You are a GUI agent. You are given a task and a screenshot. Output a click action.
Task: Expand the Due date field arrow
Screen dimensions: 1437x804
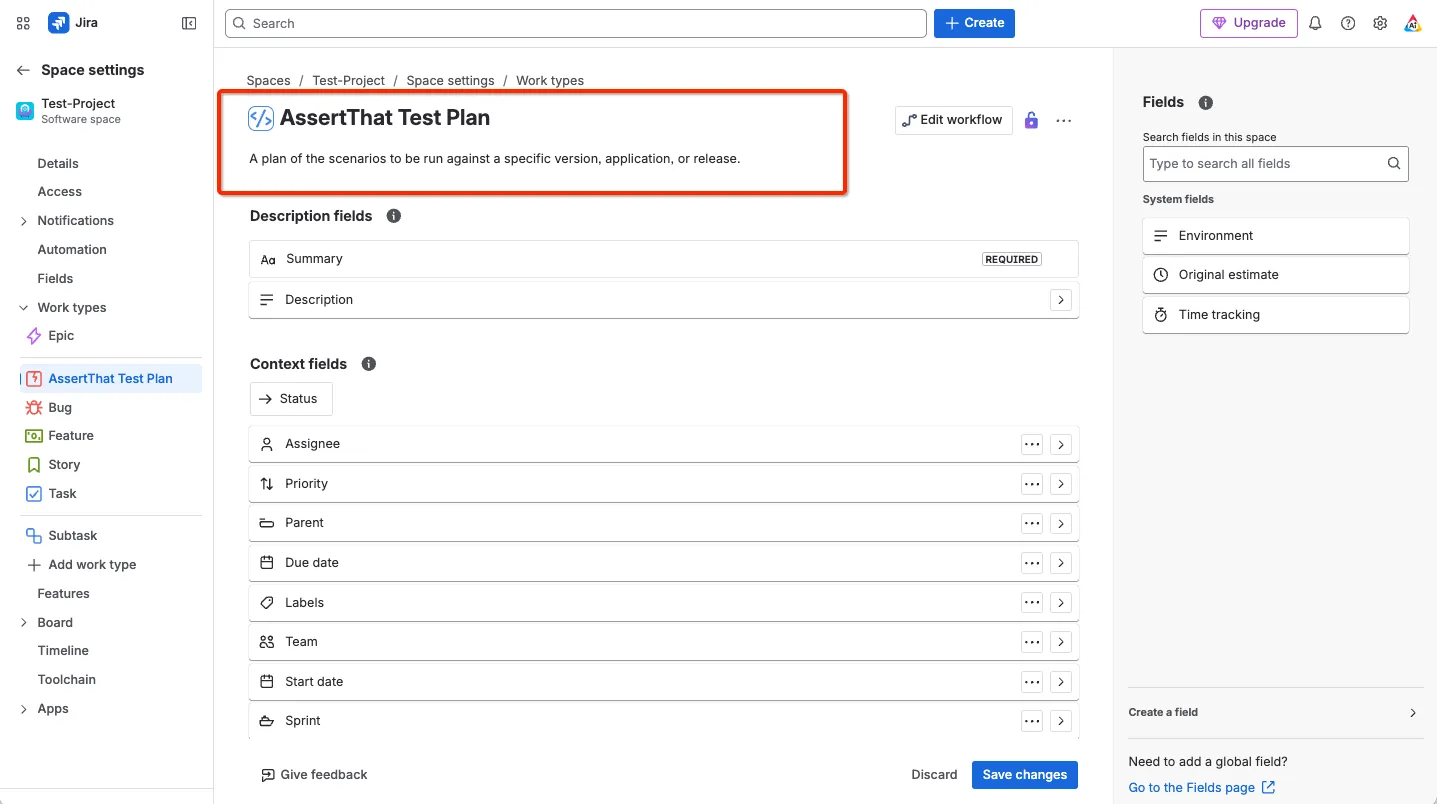click(x=1061, y=563)
